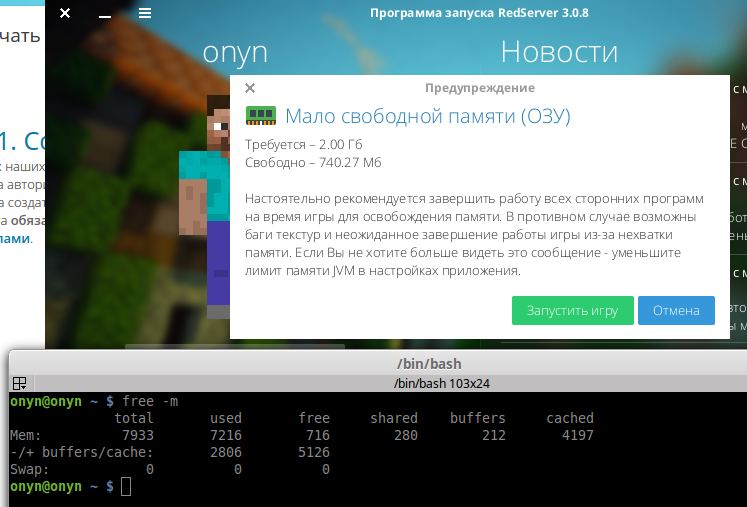
Task: Click the Steve player skin image
Action: click(x=205, y=206)
